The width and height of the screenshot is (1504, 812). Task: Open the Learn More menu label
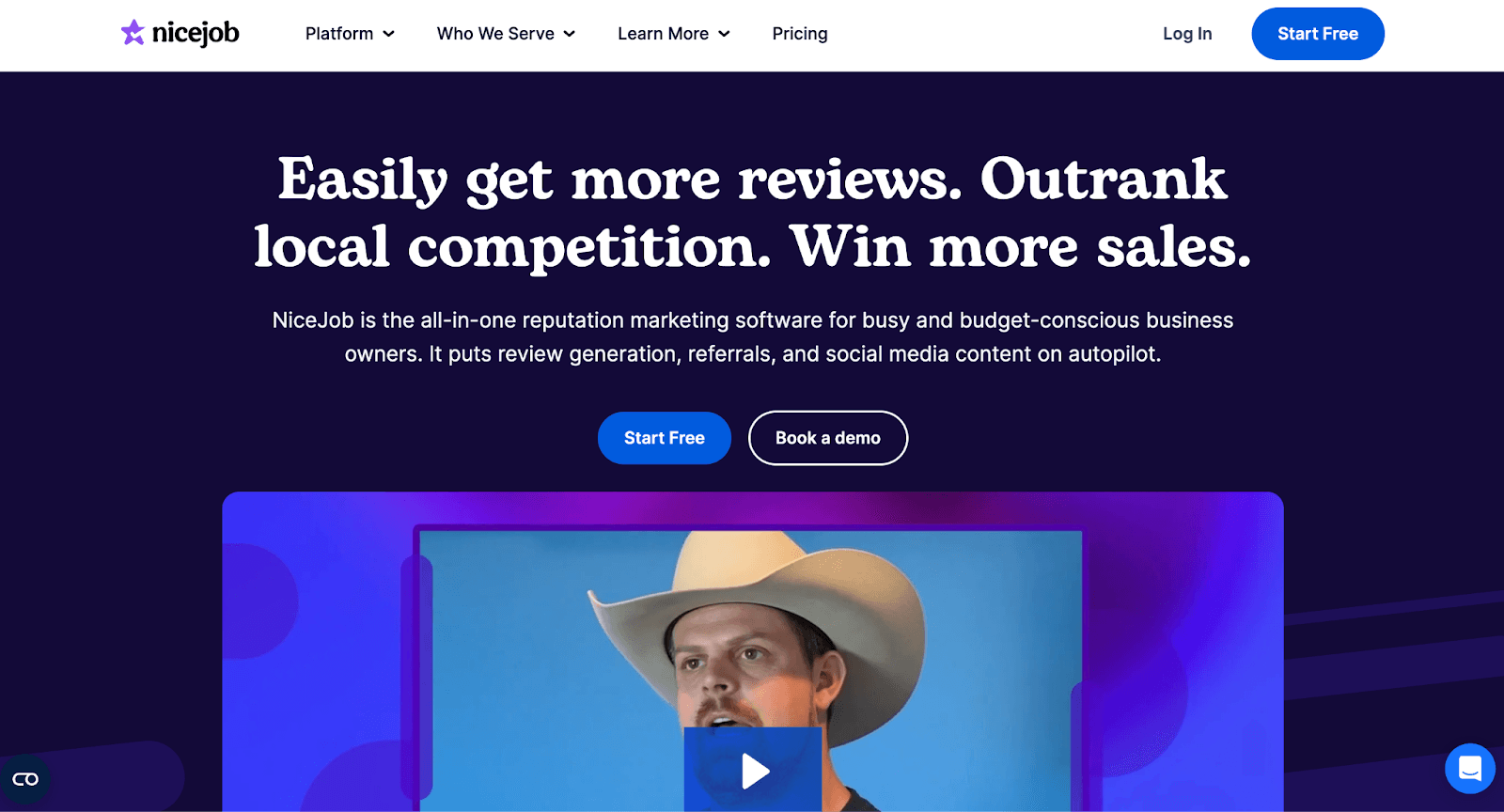coord(664,34)
